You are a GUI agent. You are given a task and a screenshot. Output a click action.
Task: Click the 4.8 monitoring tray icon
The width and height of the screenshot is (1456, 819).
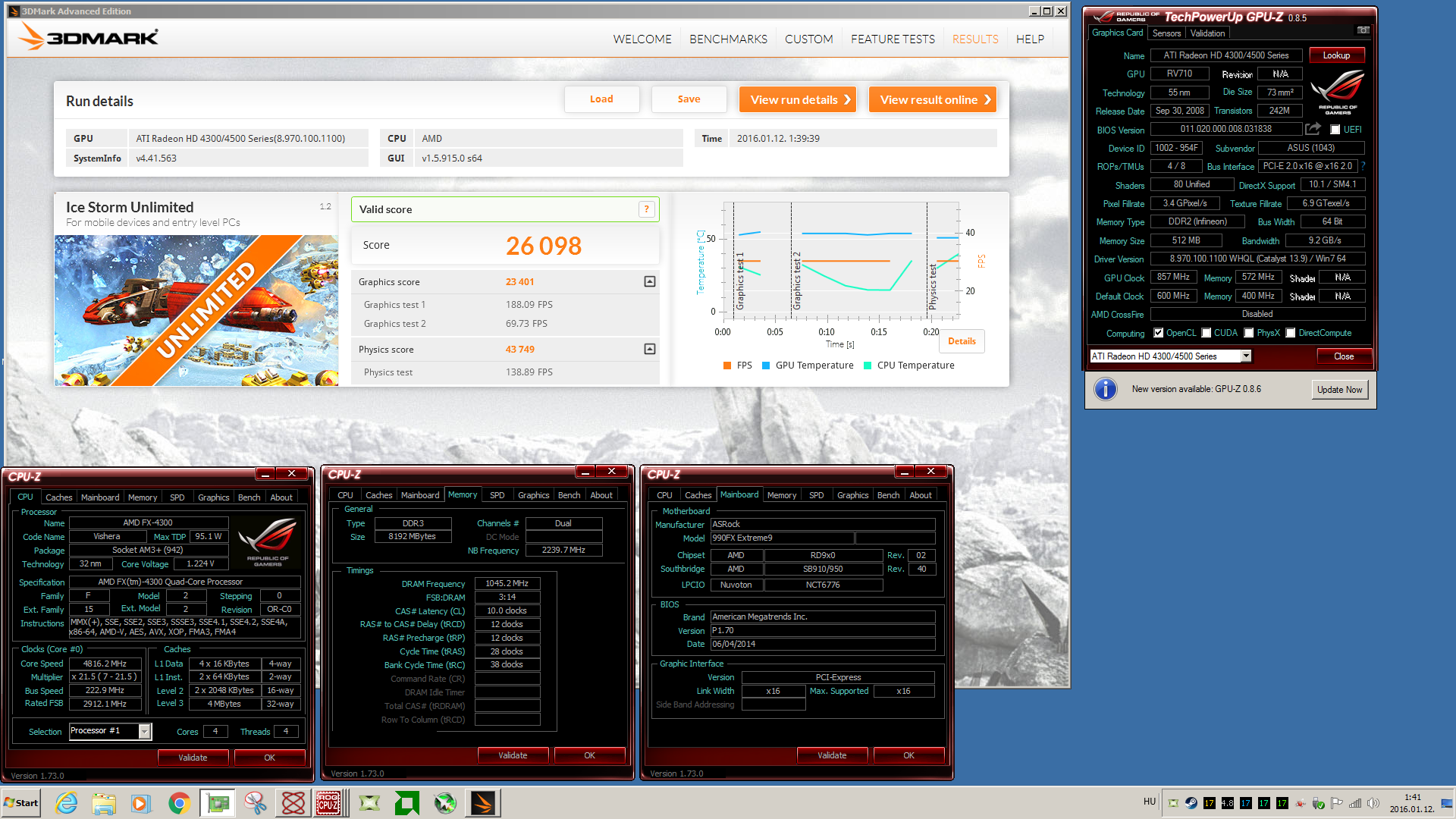1228,803
